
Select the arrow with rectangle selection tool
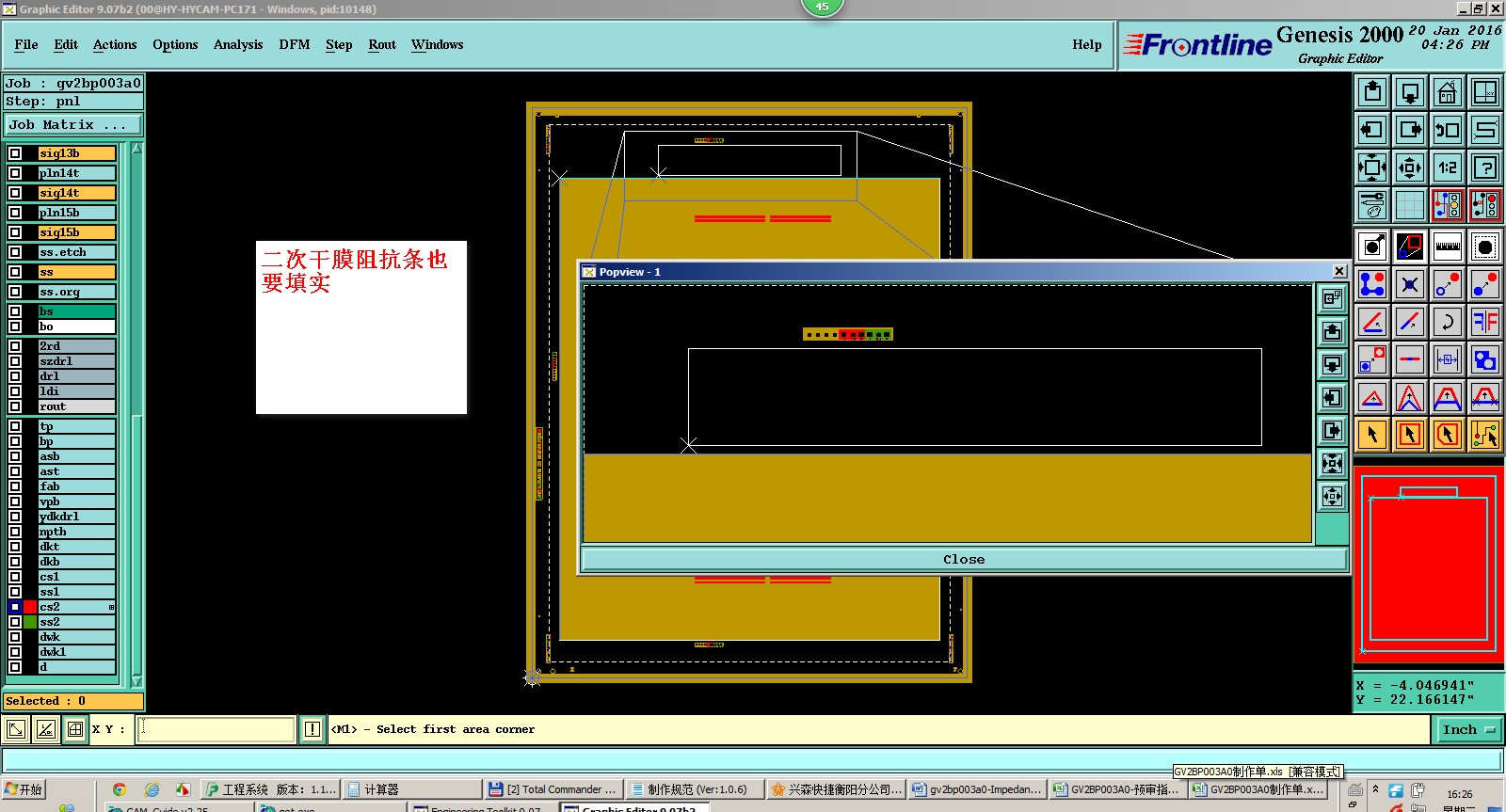coord(1410,435)
